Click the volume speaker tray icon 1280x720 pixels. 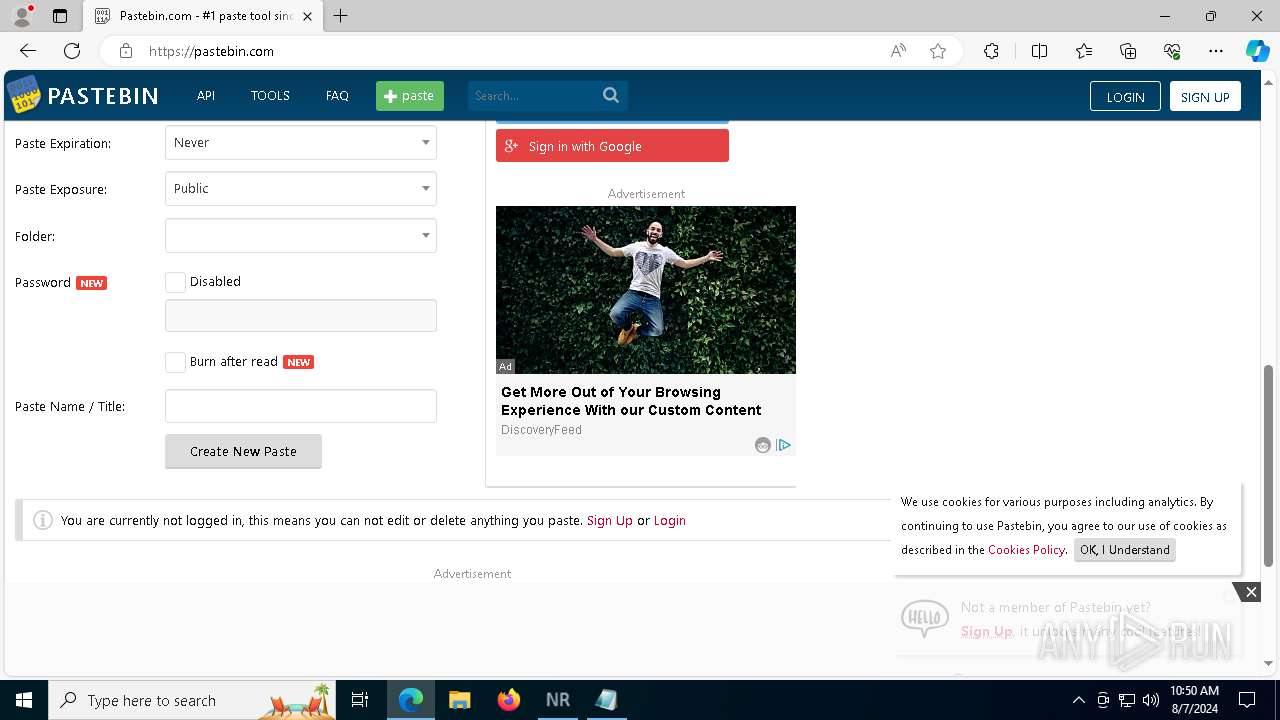coord(1151,700)
